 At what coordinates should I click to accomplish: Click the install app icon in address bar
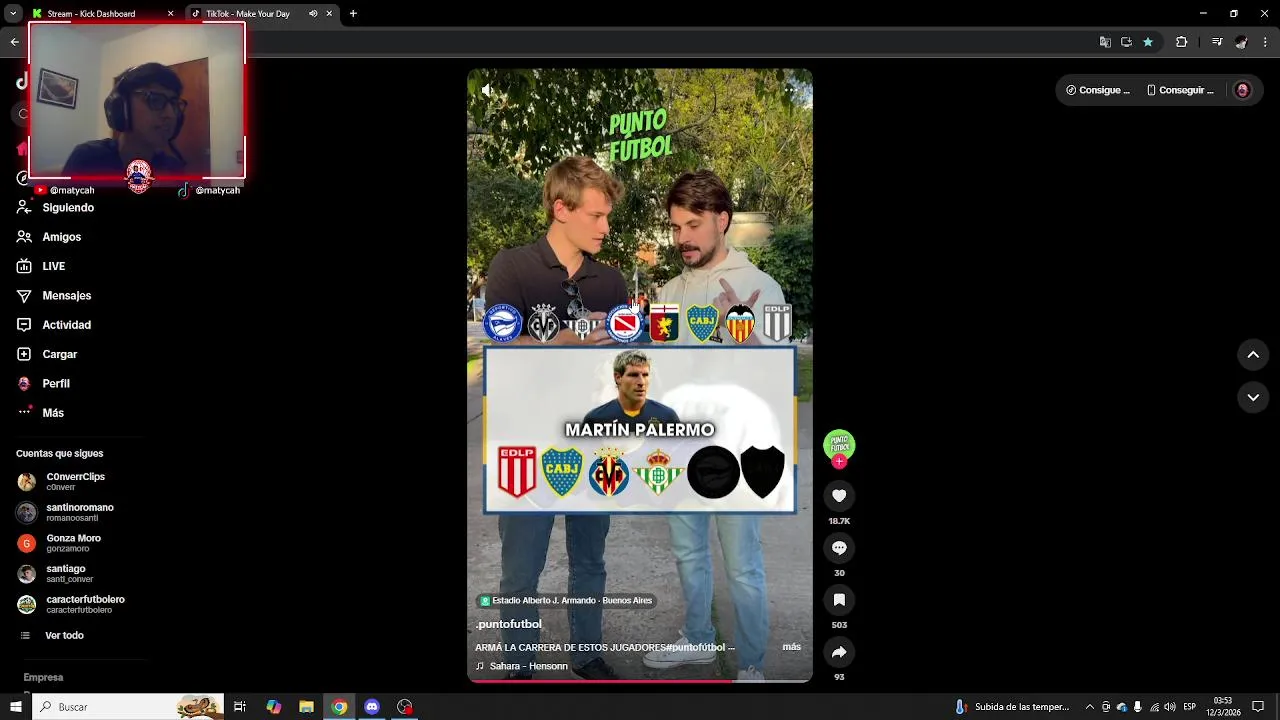pyautogui.click(x=1126, y=42)
